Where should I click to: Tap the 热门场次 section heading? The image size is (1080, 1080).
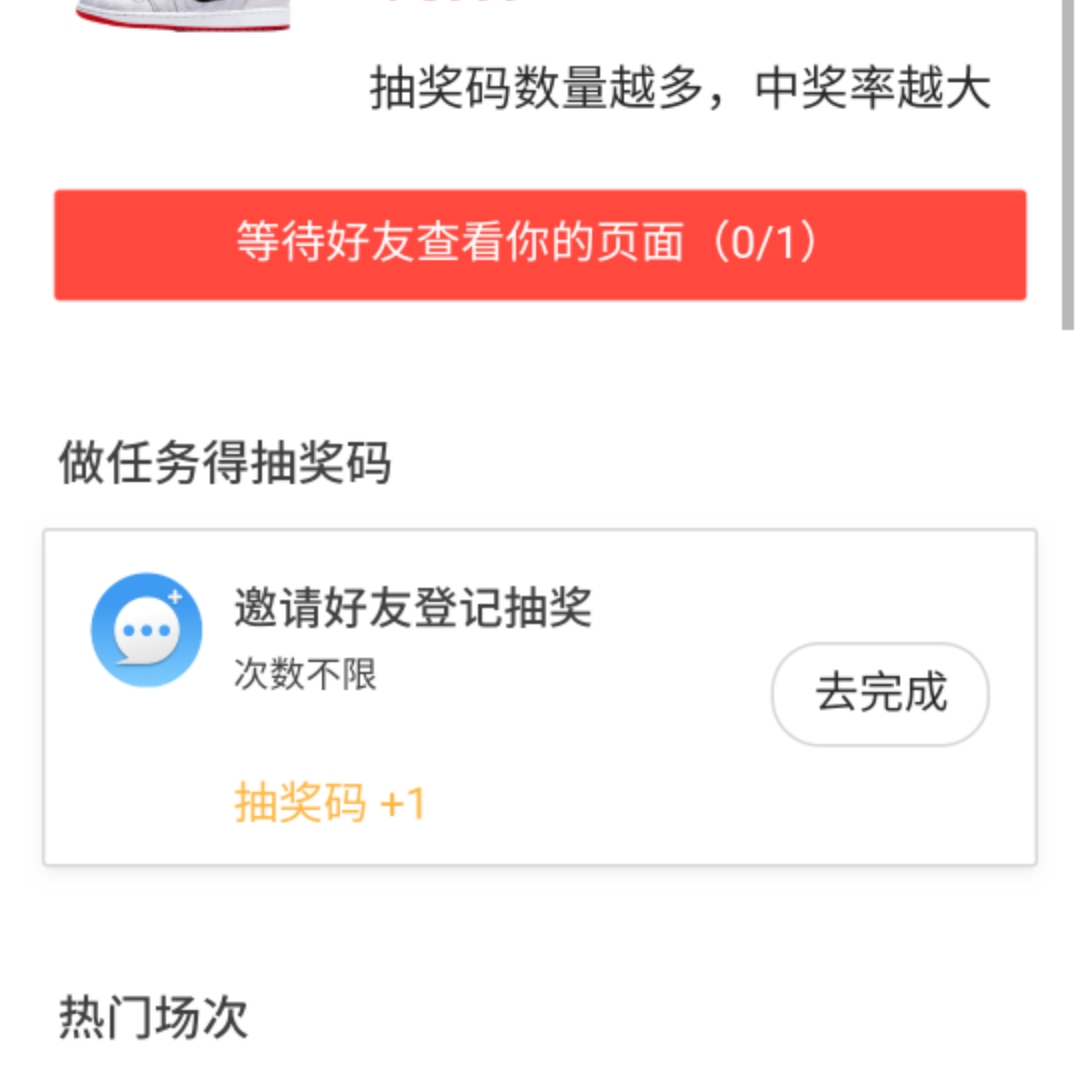[x=153, y=1017]
